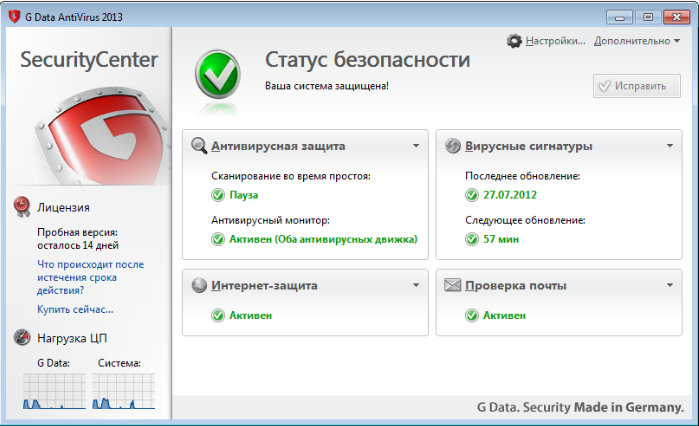Open the Антивирусная защита section header

278,146
